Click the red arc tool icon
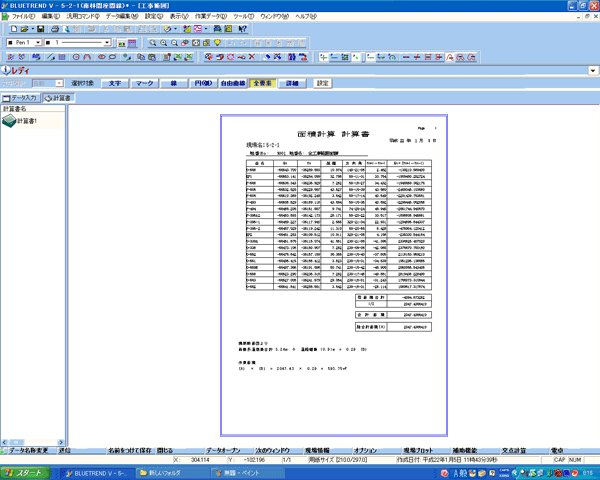600x480 pixels. point(87,57)
